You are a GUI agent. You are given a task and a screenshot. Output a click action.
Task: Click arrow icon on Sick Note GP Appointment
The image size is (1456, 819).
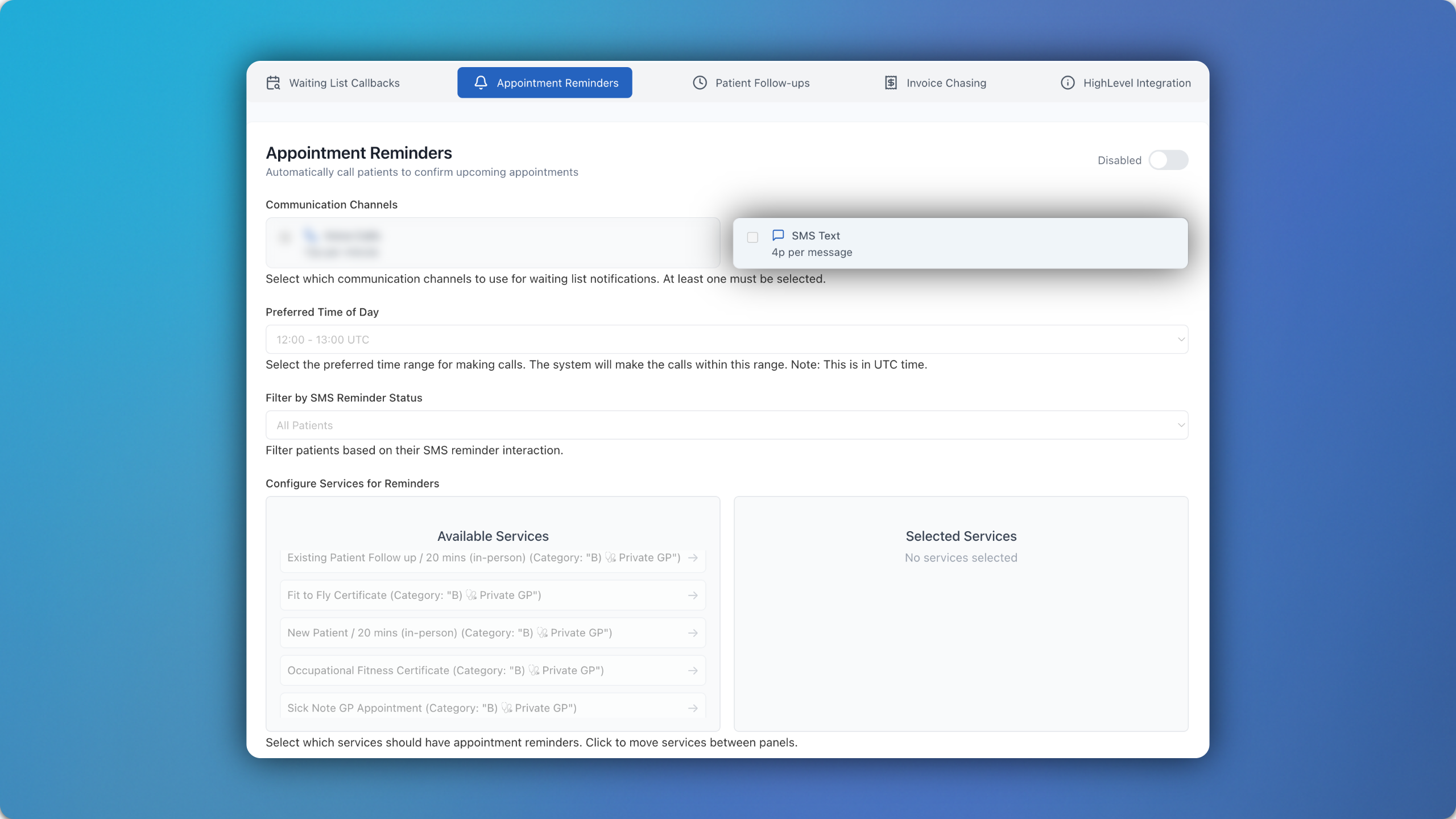tap(693, 708)
